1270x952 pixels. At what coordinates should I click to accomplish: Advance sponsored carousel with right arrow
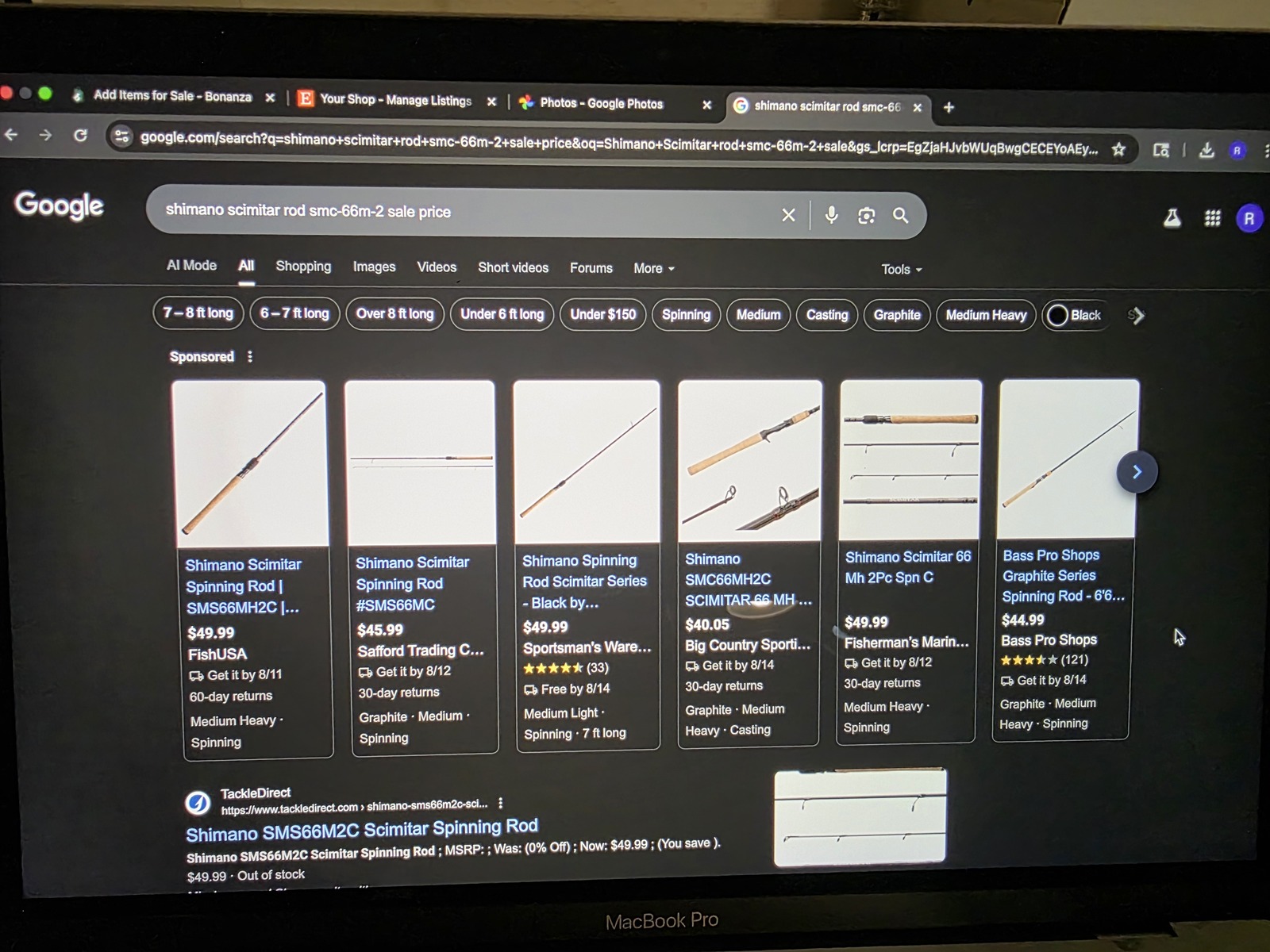(1137, 472)
